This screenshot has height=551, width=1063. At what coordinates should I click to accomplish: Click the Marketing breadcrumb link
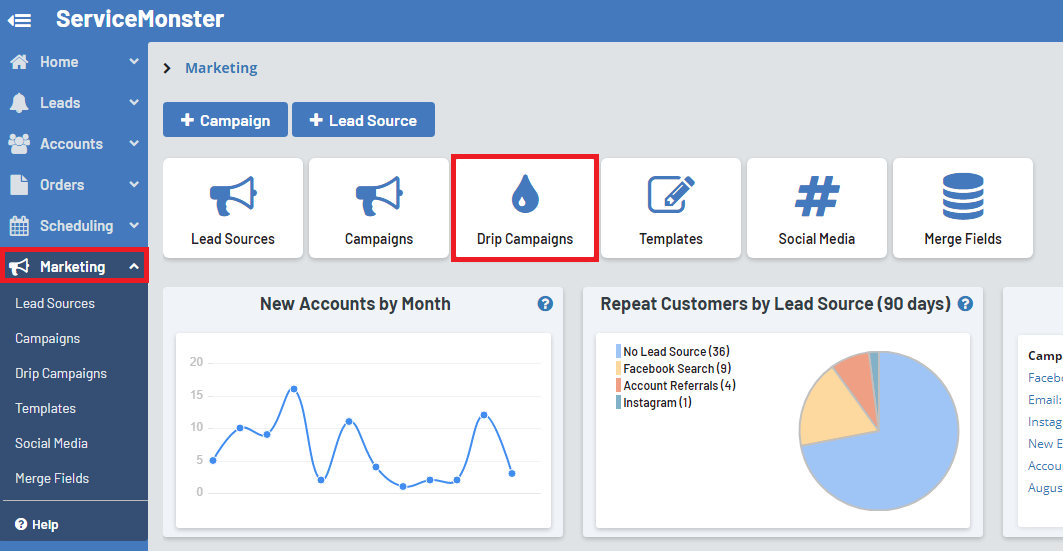click(221, 68)
